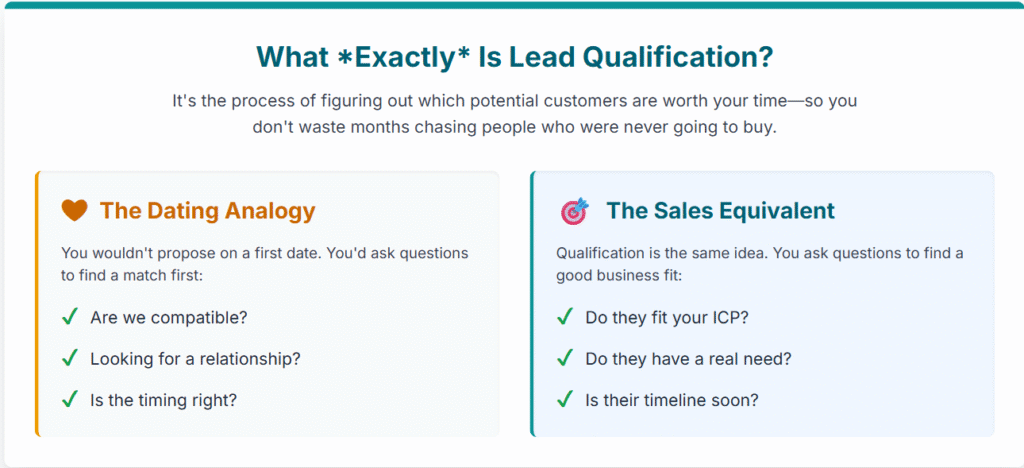Click the target bullseye icon

click(x=575, y=211)
